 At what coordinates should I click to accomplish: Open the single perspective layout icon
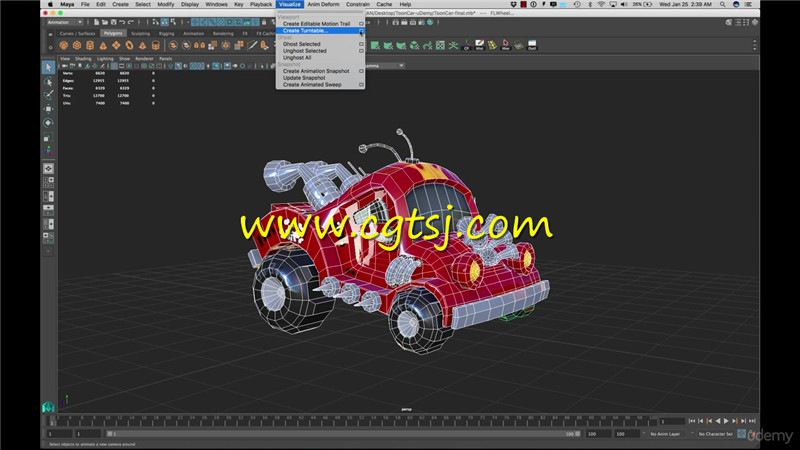pyautogui.click(x=48, y=168)
